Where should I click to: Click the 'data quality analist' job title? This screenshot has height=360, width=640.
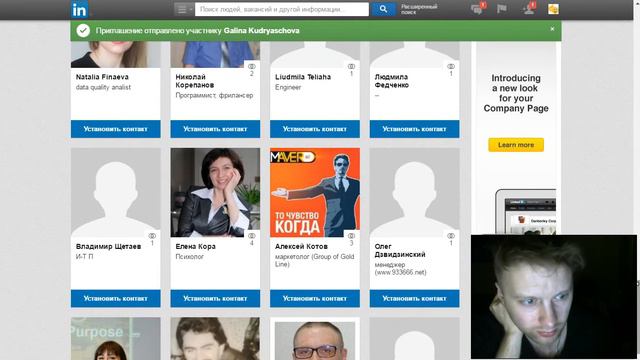click(x=103, y=87)
